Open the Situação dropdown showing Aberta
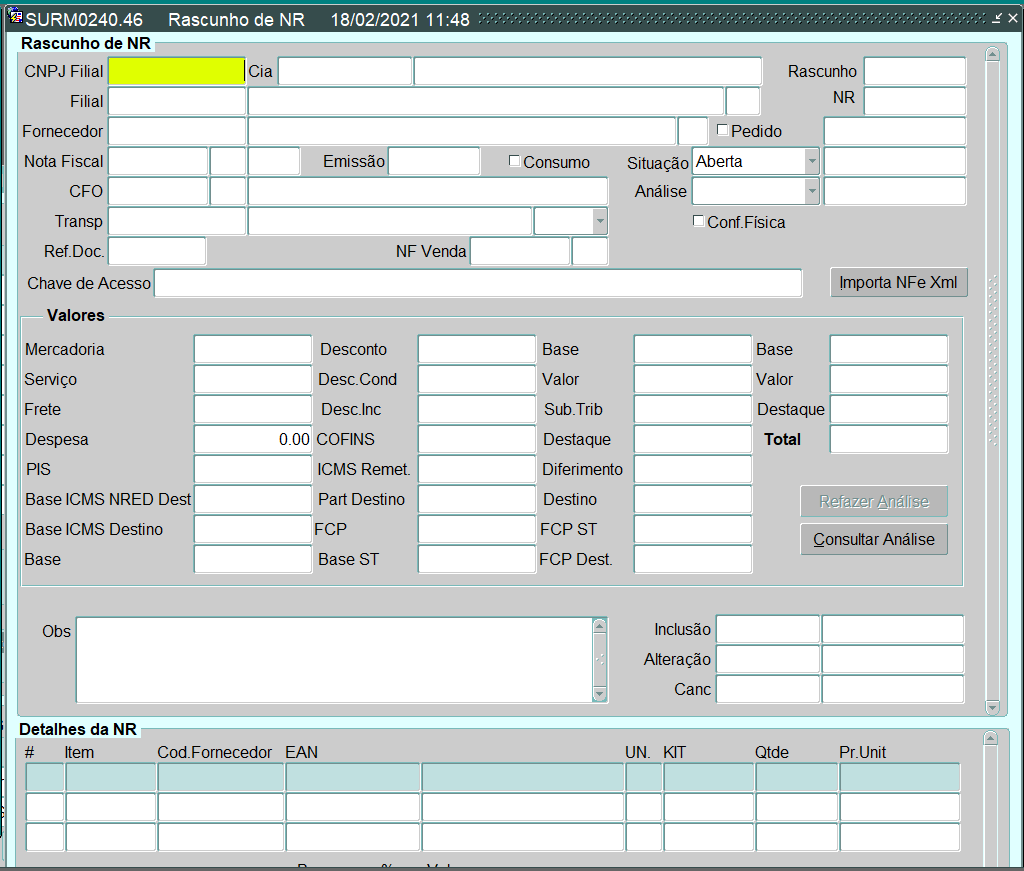This screenshot has width=1024, height=871. (x=812, y=161)
